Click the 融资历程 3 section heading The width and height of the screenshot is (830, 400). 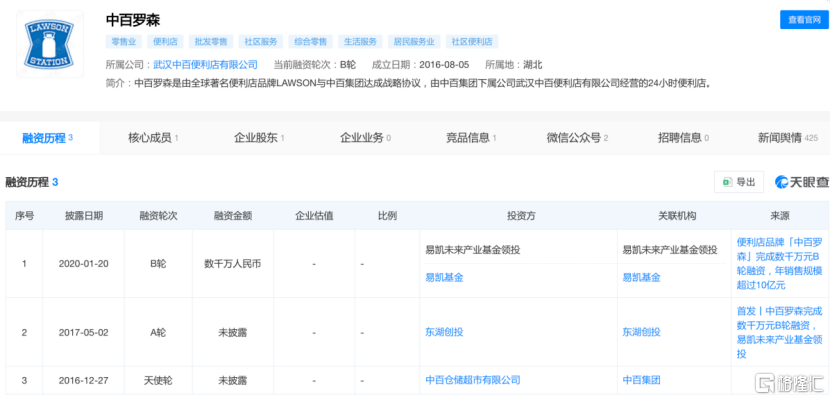pos(32,183)
